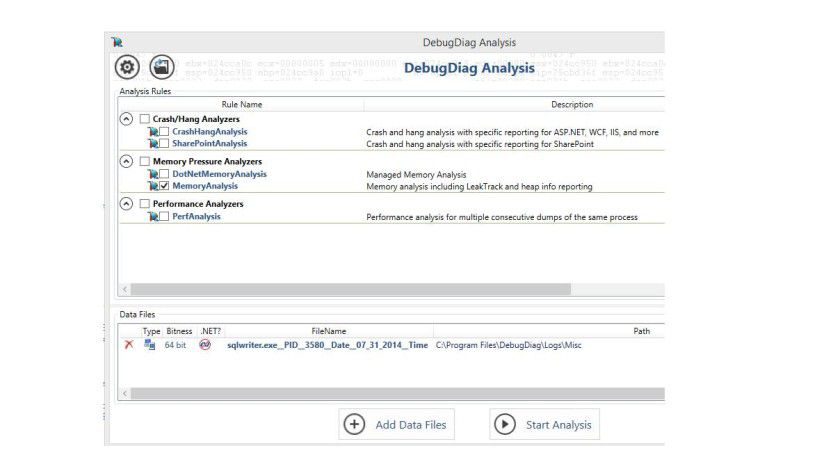Viewport: 840px width, 473px height.
Task: Click the Analysis Rules horizontal scrollbar thumb
Action: [351, 289]
